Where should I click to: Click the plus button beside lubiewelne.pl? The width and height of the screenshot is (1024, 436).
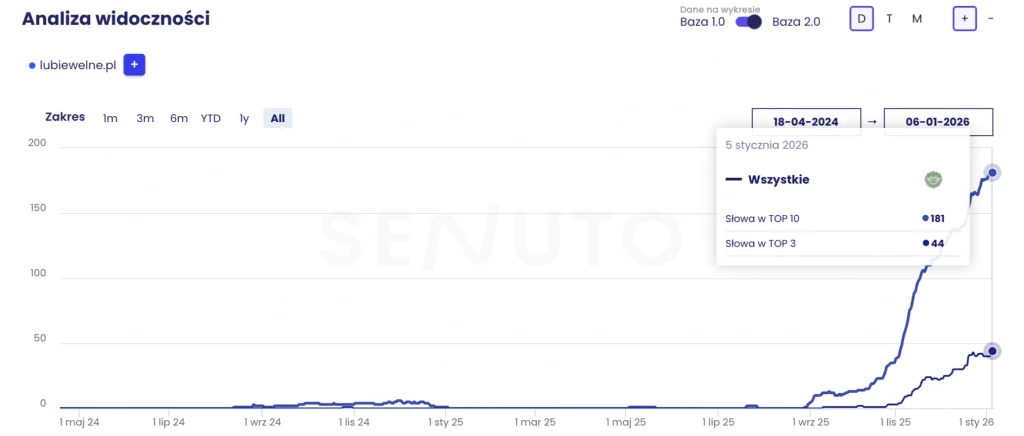click(134, 65)
